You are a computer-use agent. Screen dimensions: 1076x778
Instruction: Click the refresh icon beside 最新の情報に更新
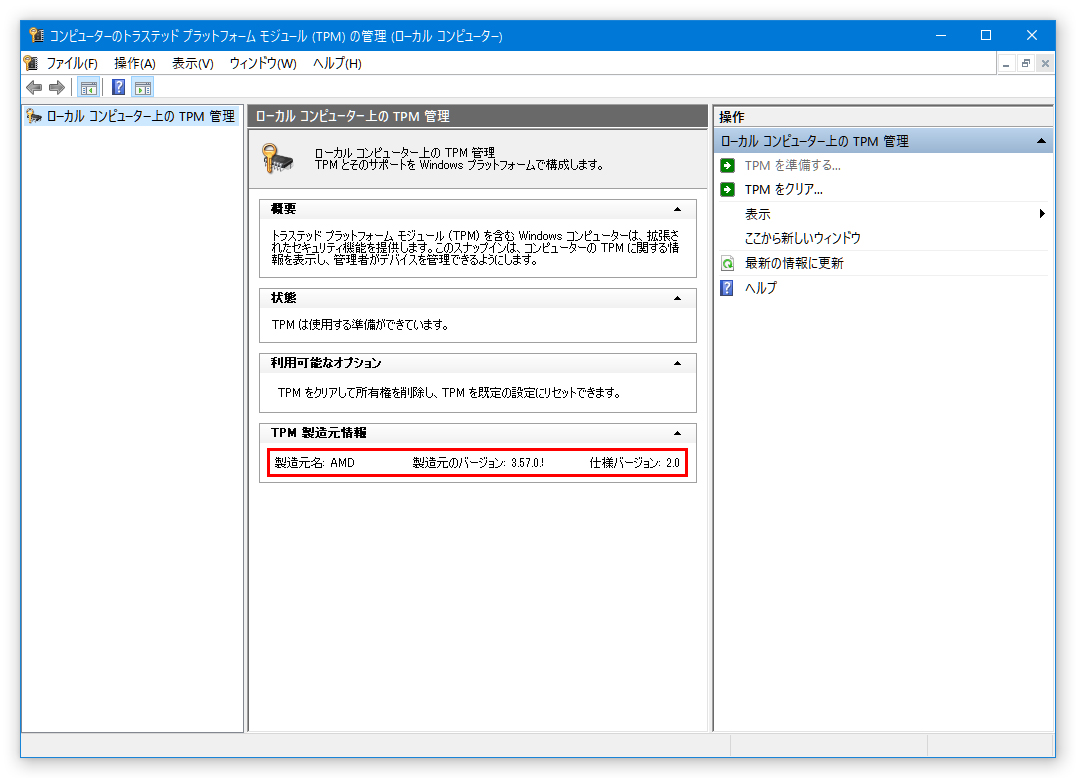[727, 263]
